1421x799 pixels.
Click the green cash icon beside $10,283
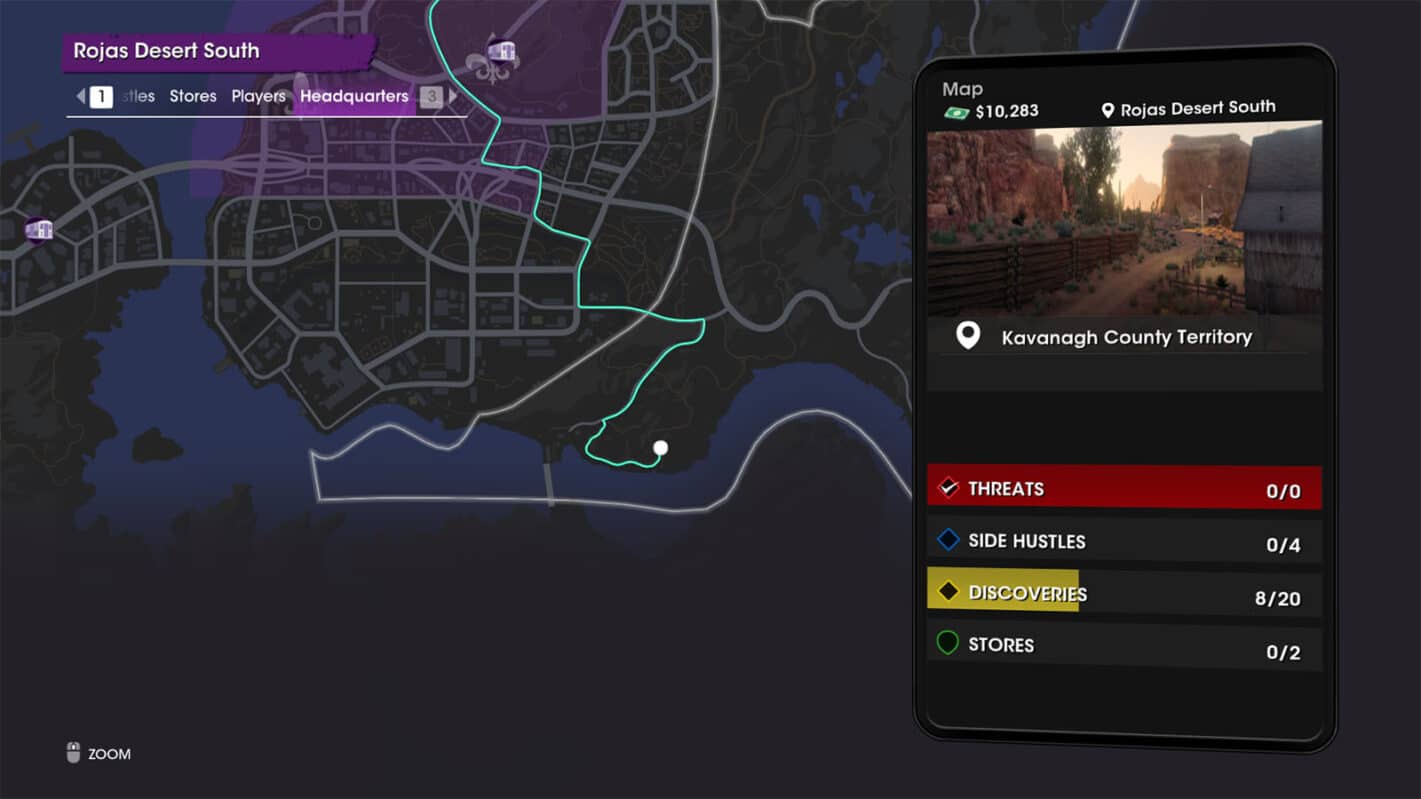tap(956, 112)
